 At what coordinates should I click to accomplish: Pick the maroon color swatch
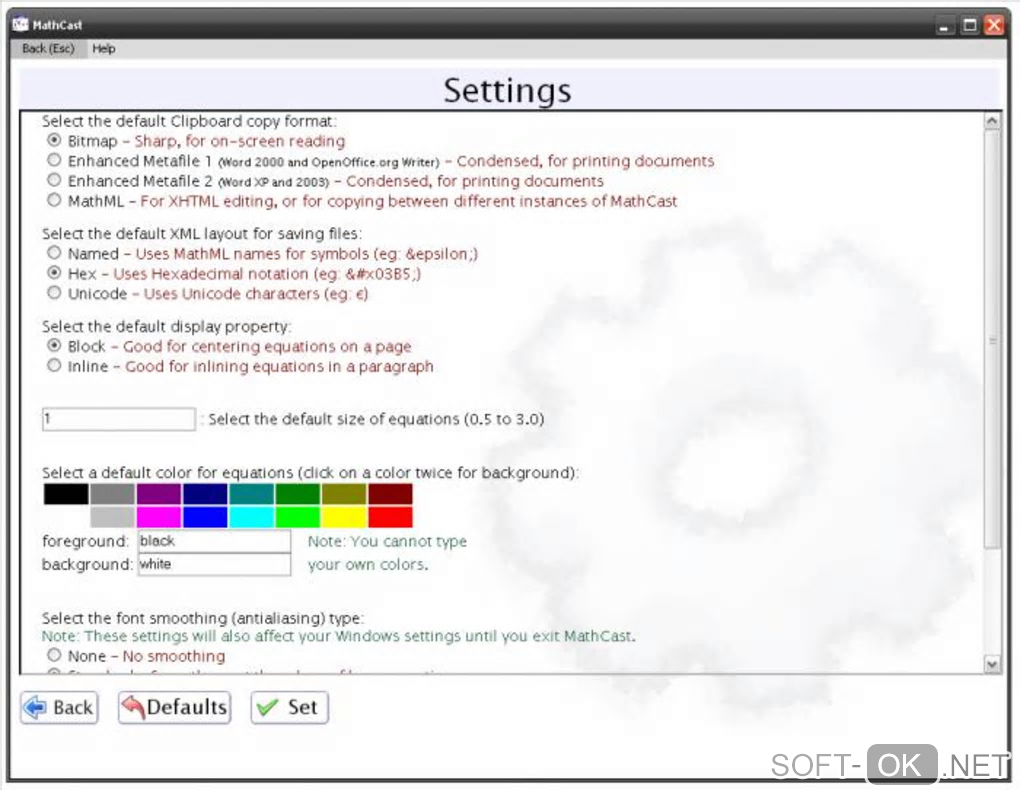(390, 494)
